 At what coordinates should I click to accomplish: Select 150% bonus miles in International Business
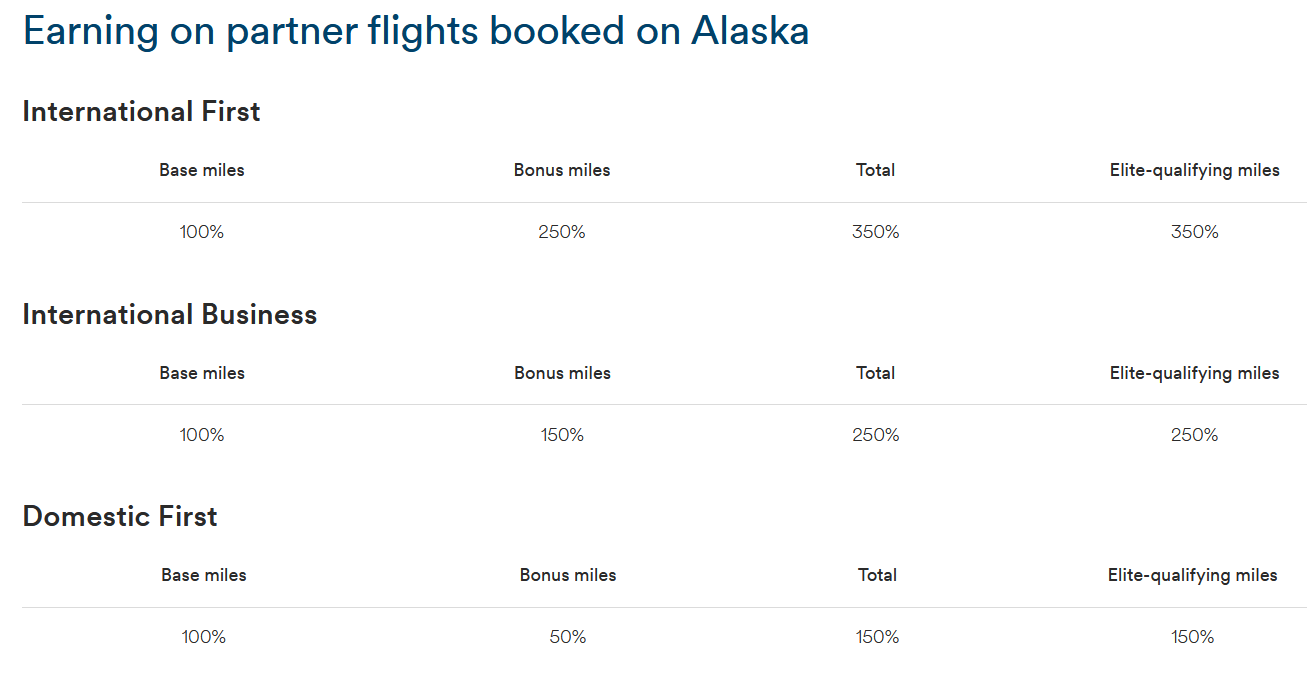(562, 435)
